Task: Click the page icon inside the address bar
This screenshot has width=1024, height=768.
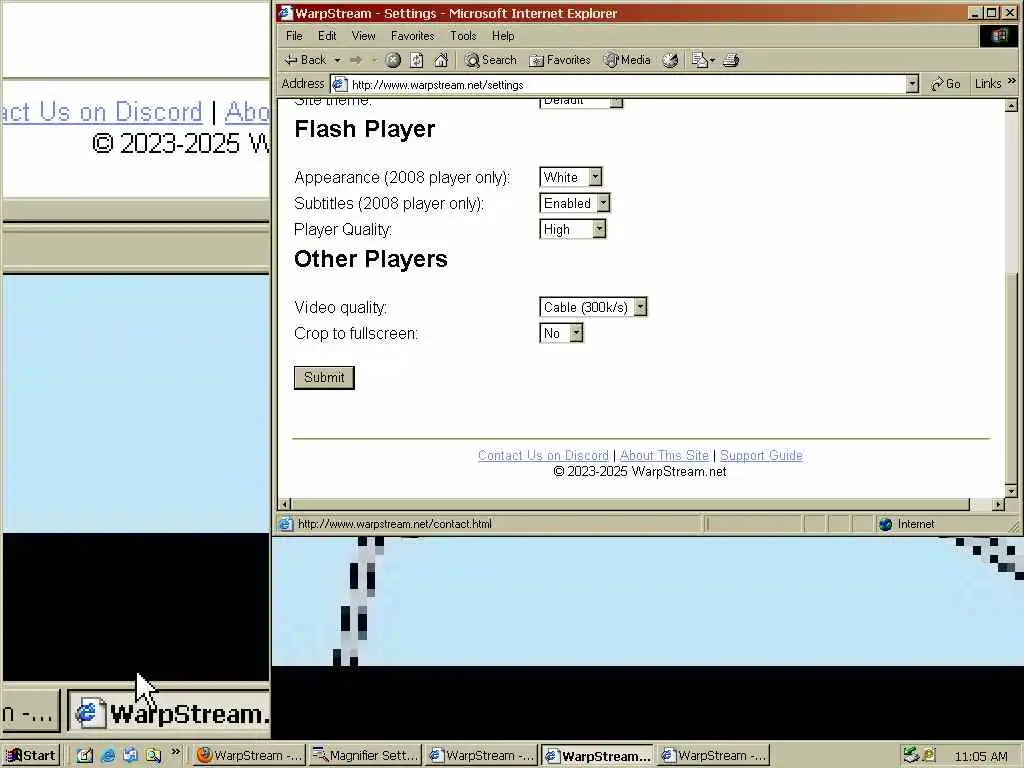Action: coord(339,84)
